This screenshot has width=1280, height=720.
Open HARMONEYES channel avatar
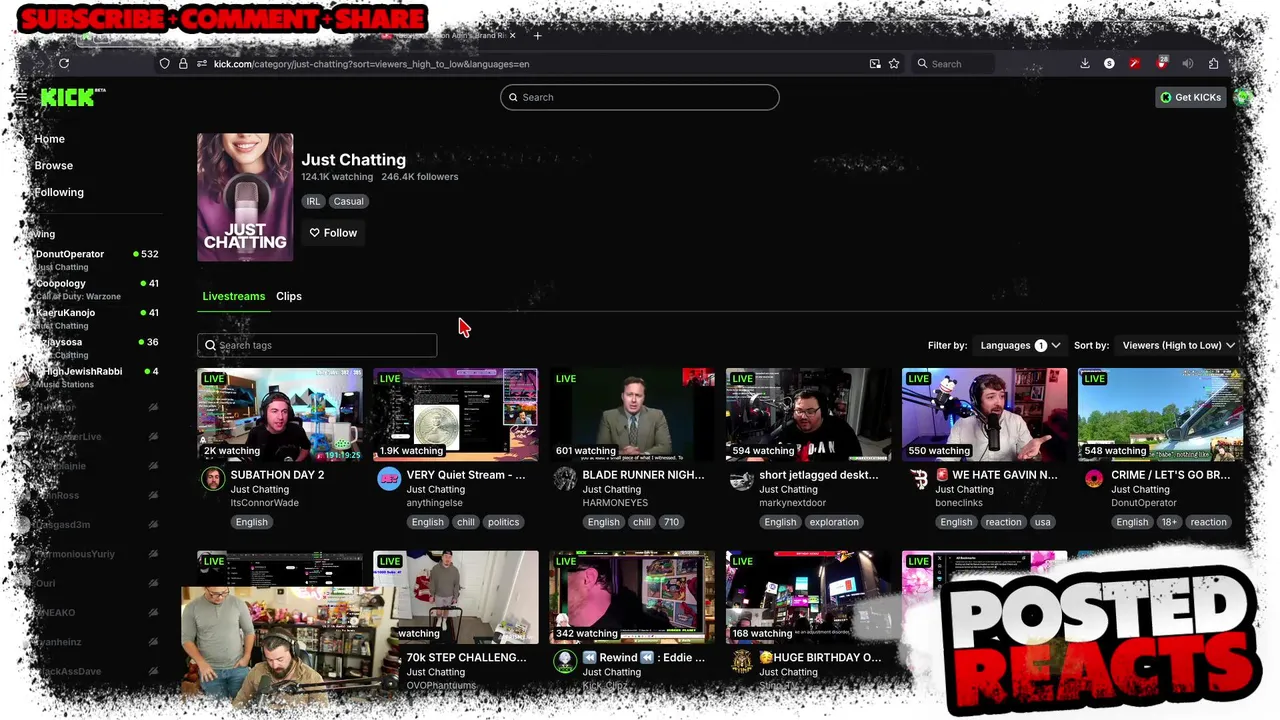click(x=565, y=479)
